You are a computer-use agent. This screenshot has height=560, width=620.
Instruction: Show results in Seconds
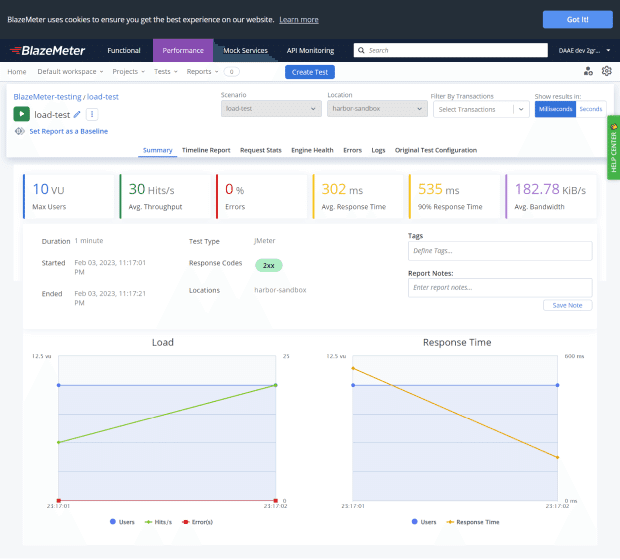coord(591,109)
